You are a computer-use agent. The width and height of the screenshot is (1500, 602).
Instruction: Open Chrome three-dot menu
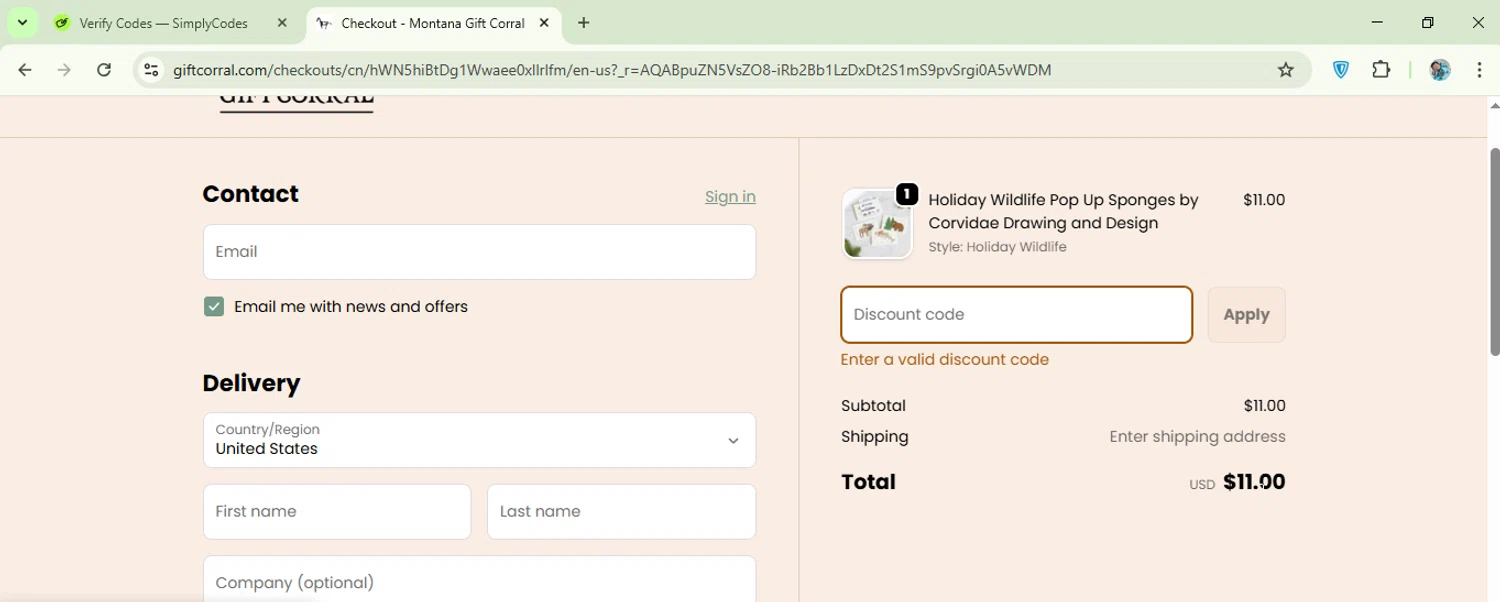coord(1479,70)
